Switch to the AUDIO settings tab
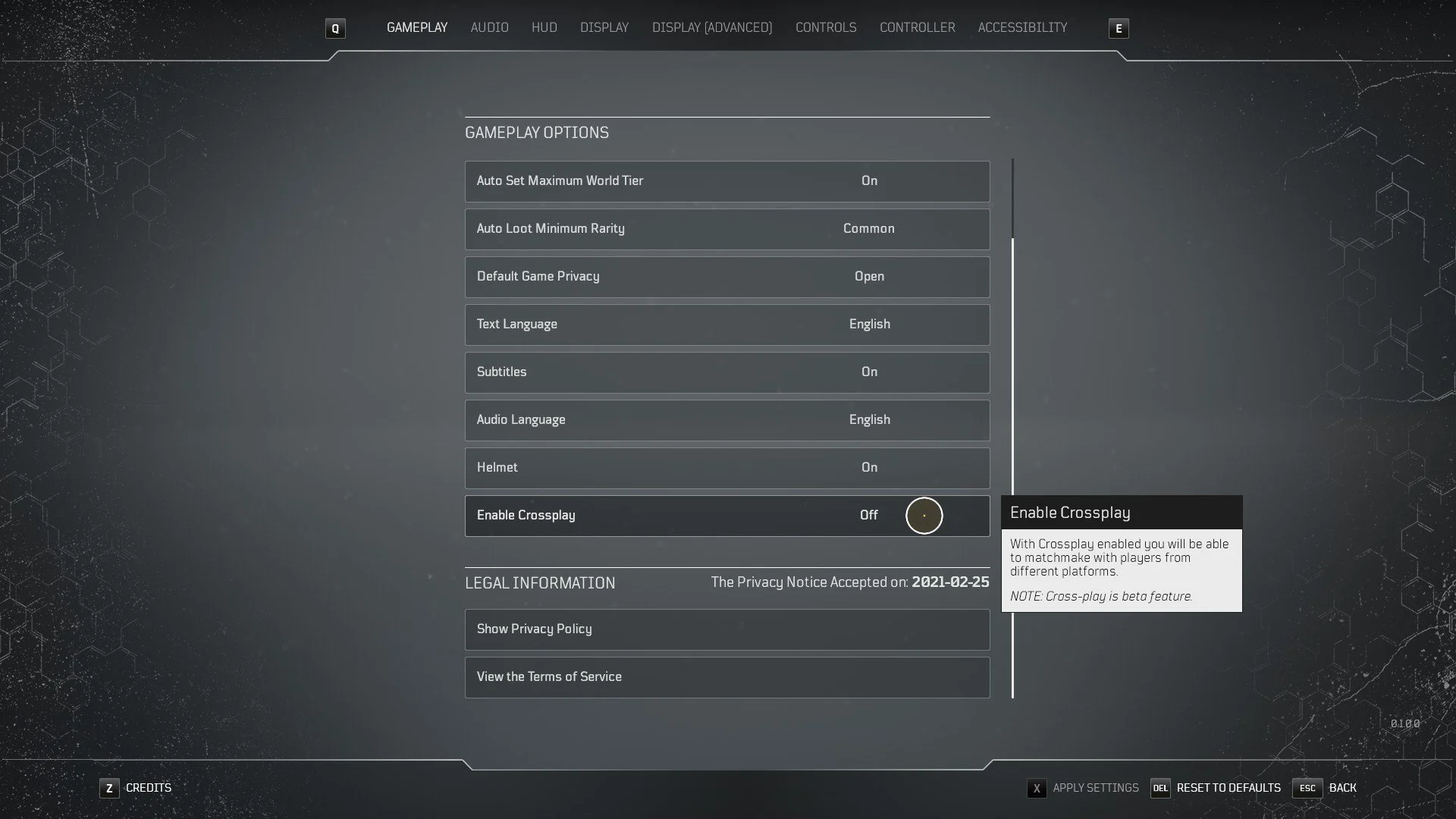Viewport: 1456px width, 819px height. (x=489, y=27)
